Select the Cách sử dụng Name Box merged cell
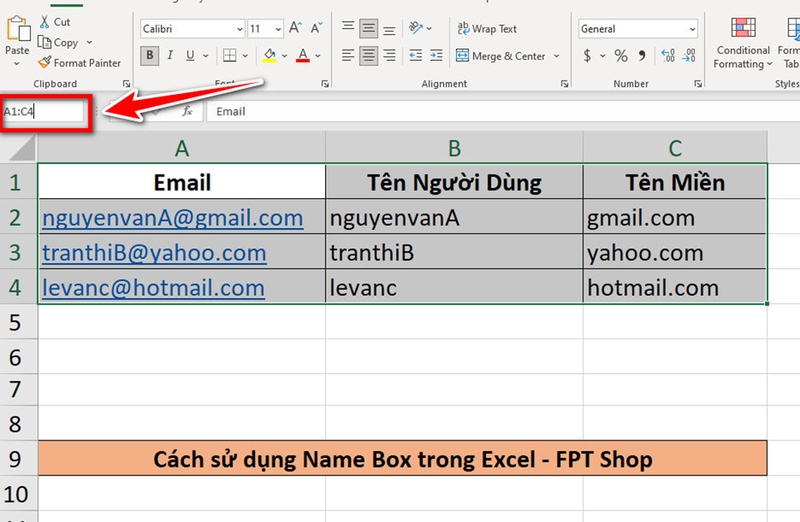Image resolution: width=800 pixels, height=522 pixels. [403, 458]
